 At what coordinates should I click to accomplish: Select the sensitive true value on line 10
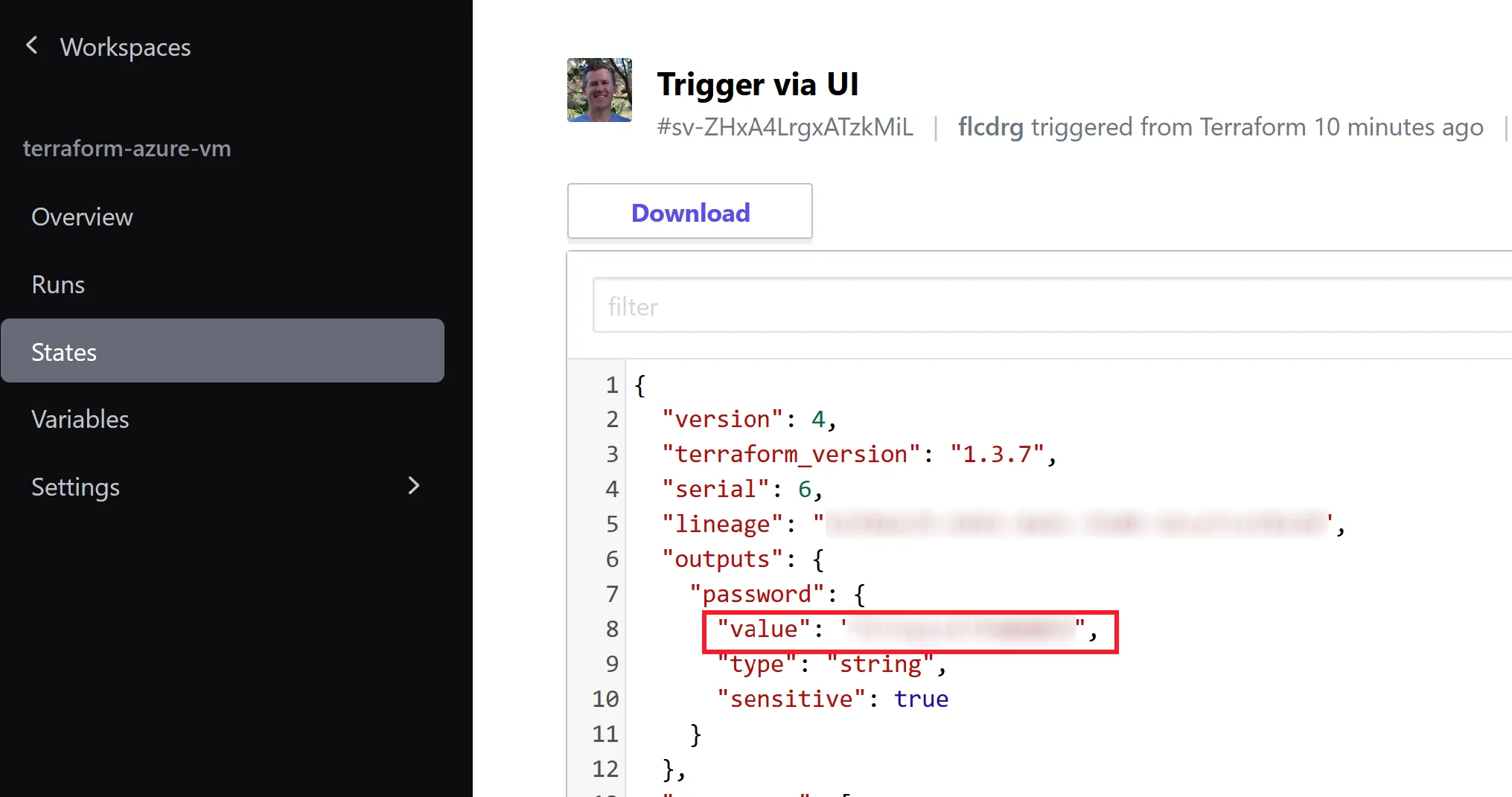point(921,698)
